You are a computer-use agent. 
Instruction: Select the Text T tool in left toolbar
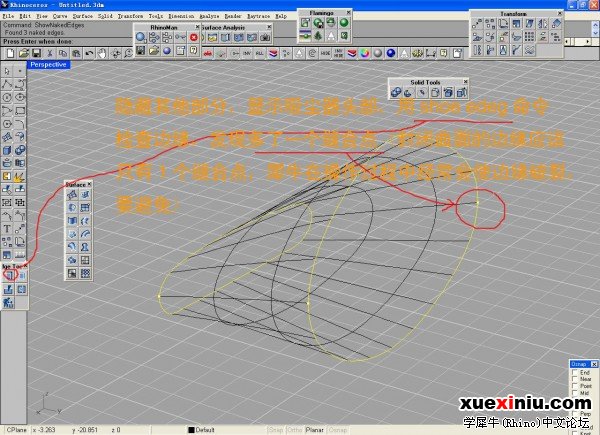coord(7,229)
